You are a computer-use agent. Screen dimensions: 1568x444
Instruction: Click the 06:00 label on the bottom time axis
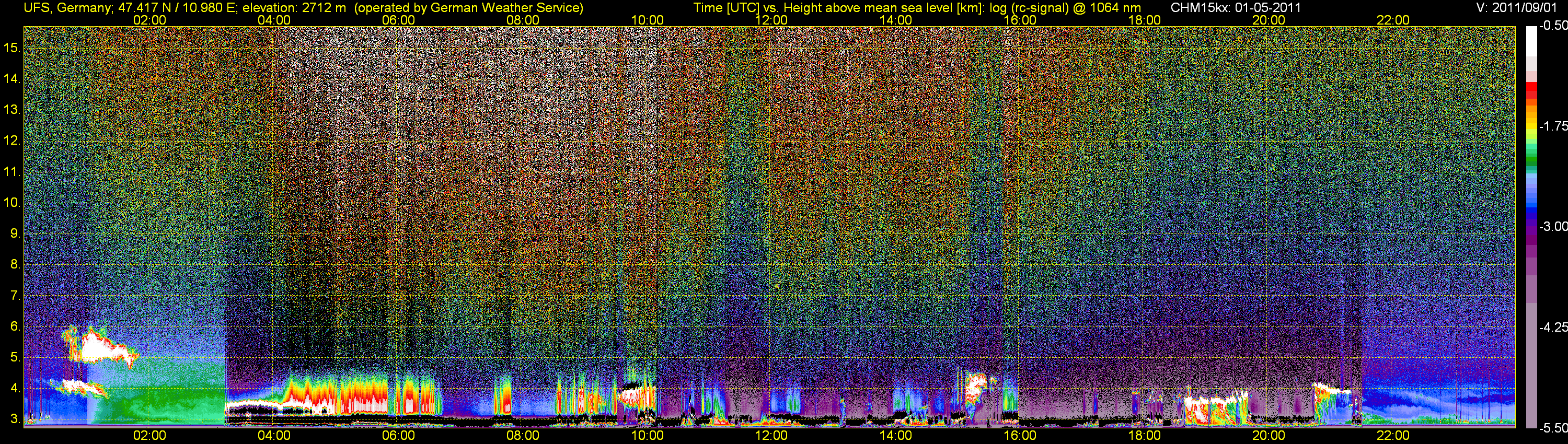[x=398, y=436]
